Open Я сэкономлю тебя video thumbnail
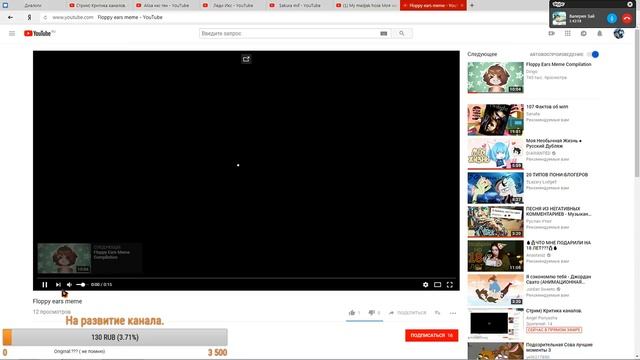Screen dimensions: 640x360 (x=496, y=290)
